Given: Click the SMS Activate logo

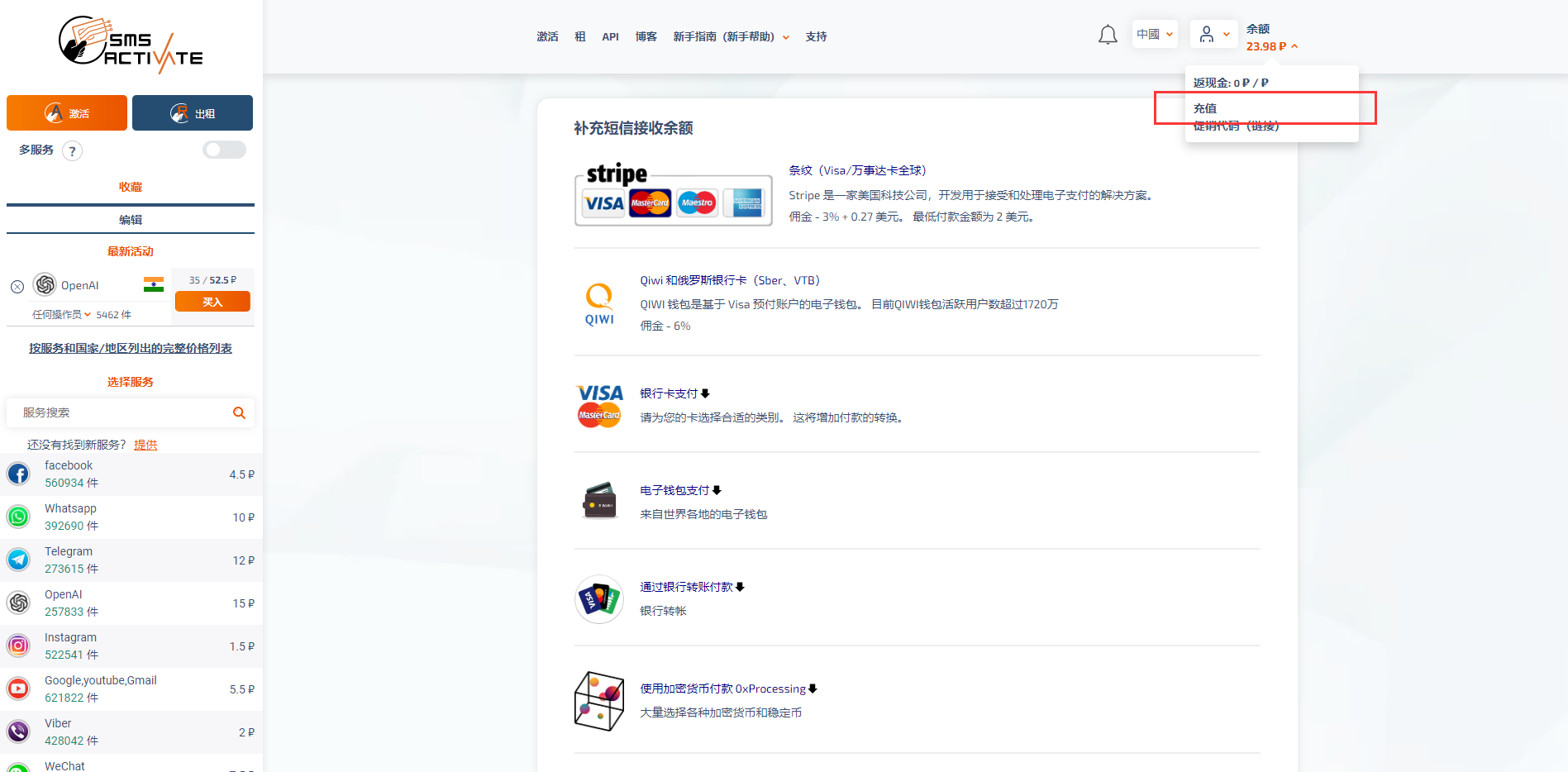Looking at the screenshot, I should [131, 45].
